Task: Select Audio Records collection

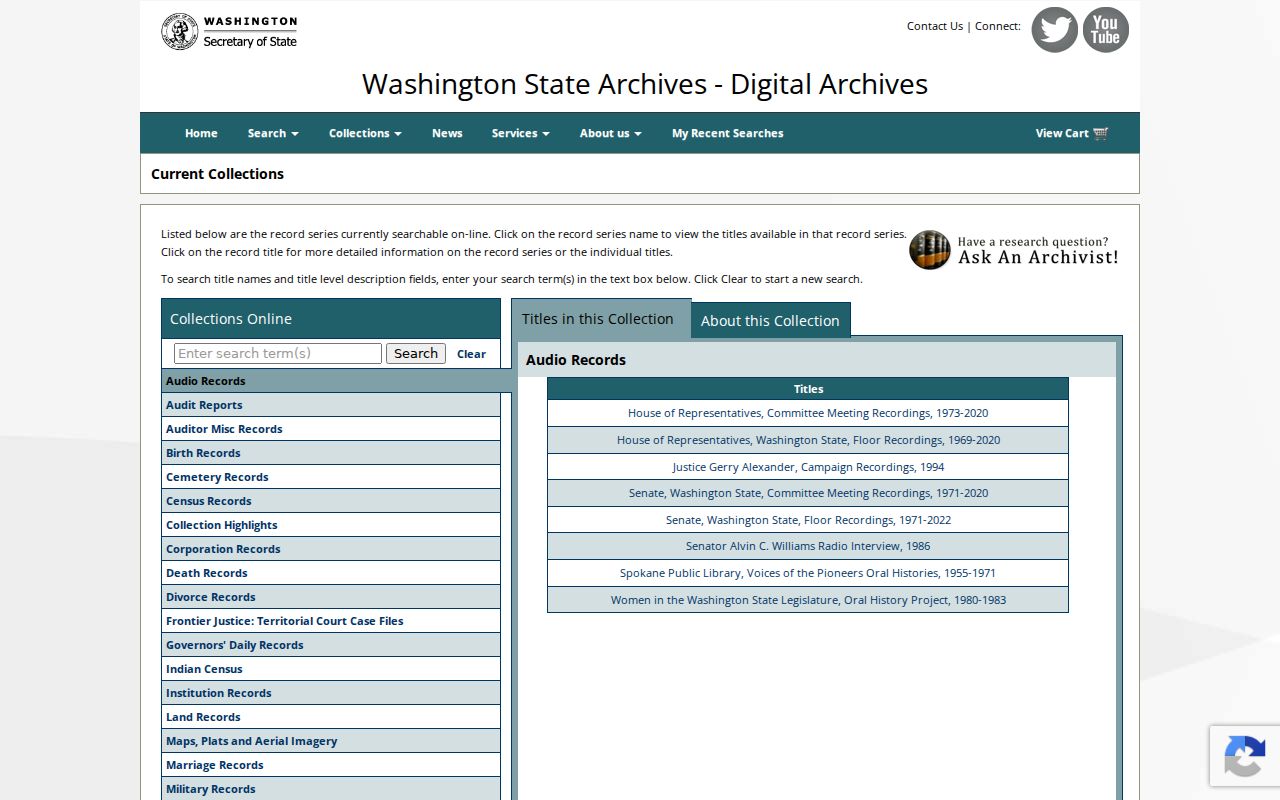Action: tap(331, 381)
